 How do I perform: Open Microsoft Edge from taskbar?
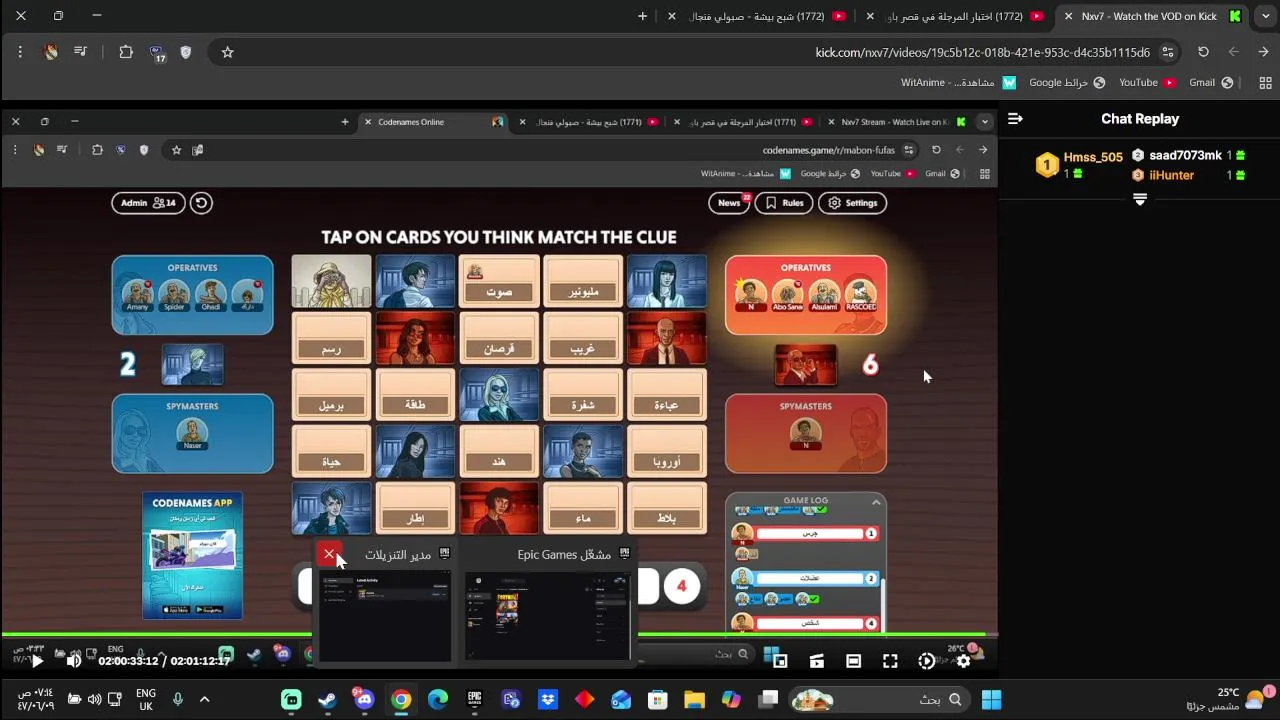point(438,699)
